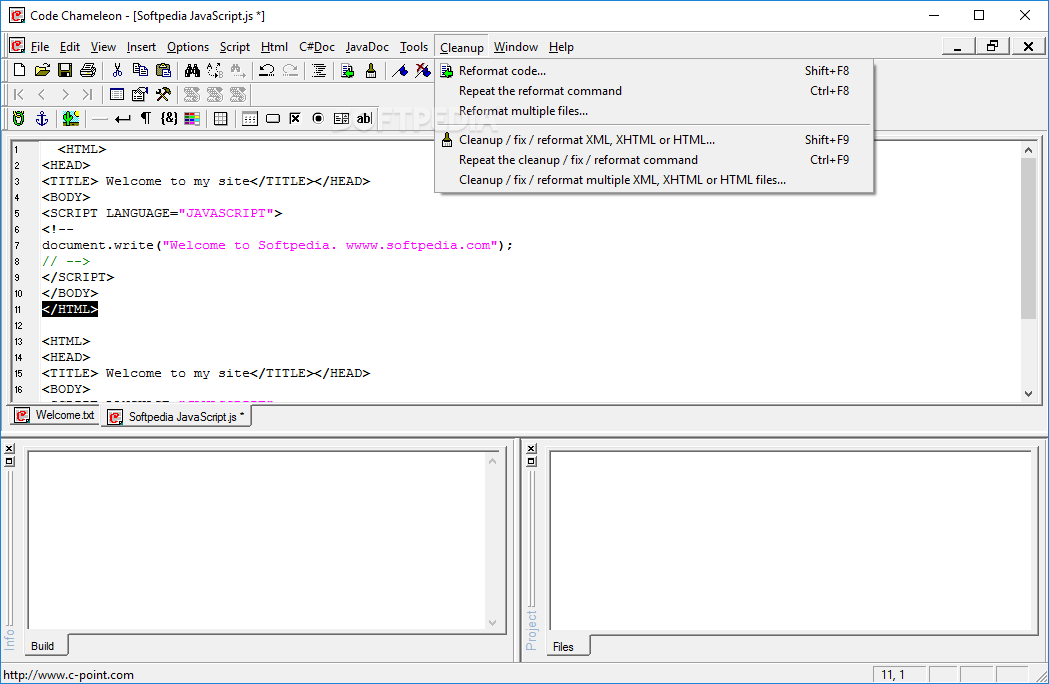This screenshot has height=684, width=1049.
Task: Insert anchor with the anchor icon
Action: tap(41, 118)
